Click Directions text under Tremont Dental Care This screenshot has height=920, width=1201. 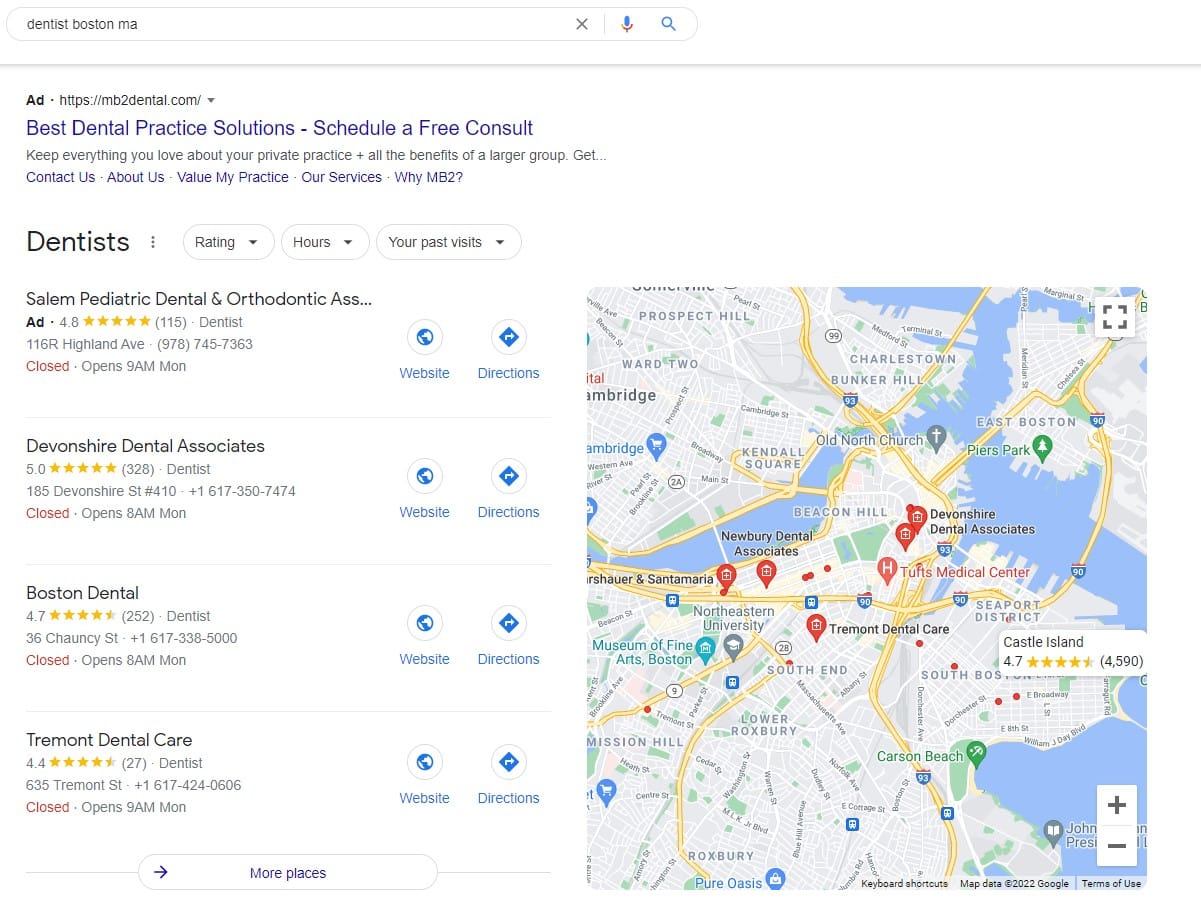509,798
